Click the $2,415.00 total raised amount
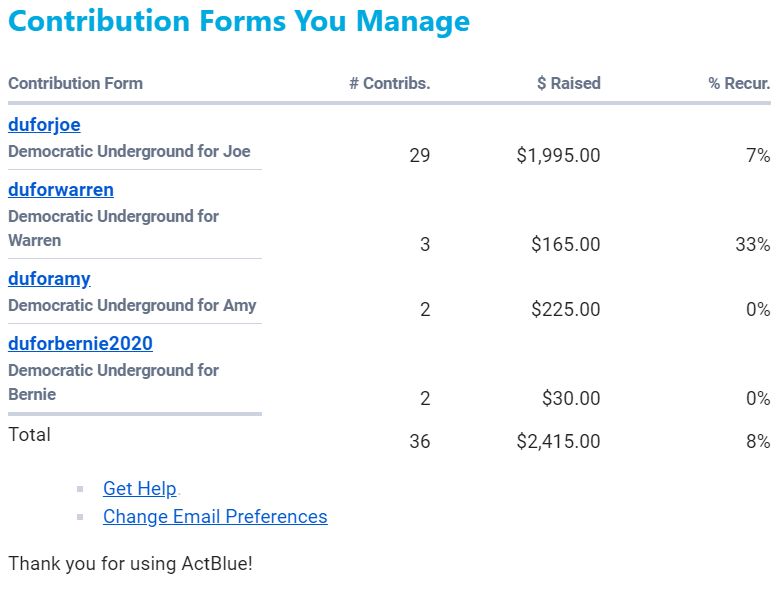This screenshot has width=778, height=590. (x=558, y=441)
